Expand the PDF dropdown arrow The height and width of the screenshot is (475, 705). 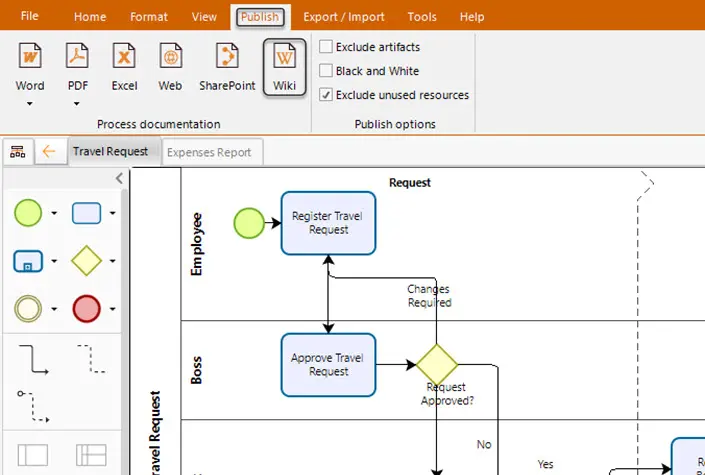point(77,104)
